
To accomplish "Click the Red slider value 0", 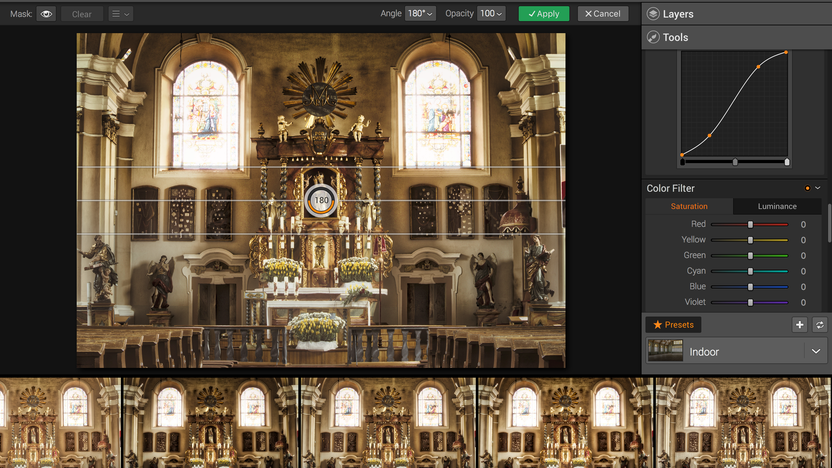I will 803,224.
